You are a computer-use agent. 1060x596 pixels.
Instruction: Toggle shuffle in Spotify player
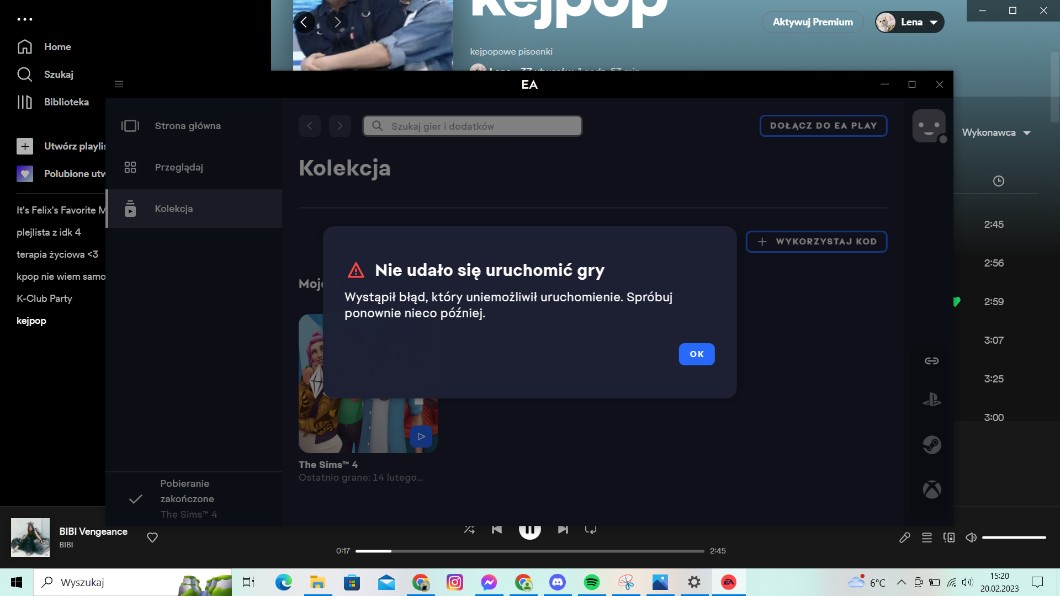coord(469,529)
